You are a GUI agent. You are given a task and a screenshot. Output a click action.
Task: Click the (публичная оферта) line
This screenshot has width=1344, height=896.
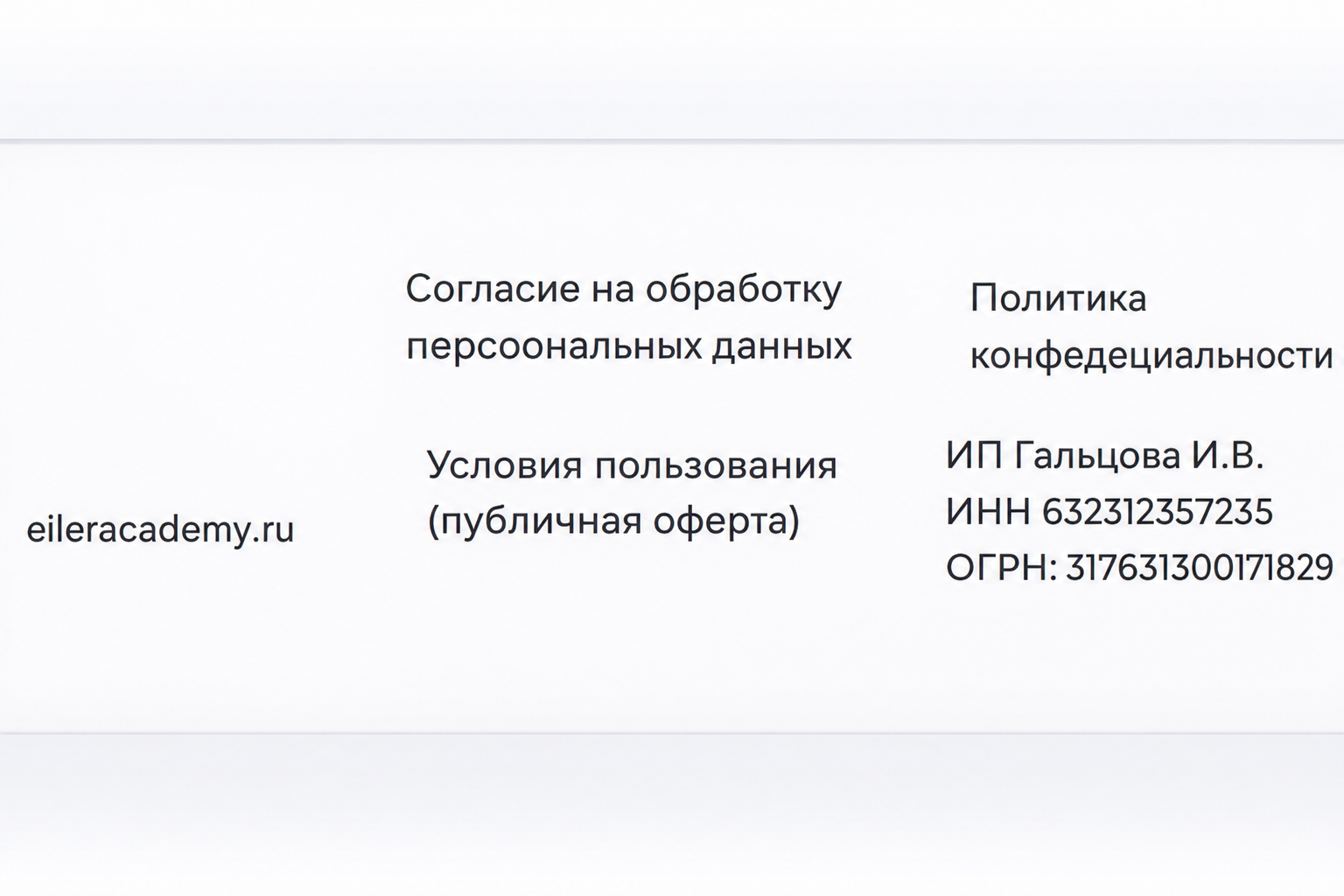[x=613, y=521]
